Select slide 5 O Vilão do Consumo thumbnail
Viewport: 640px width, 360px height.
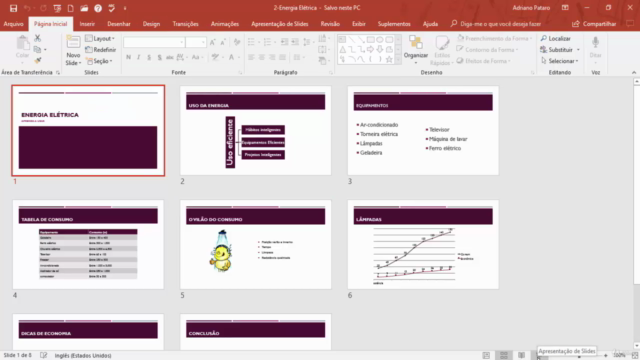point(256,244)
